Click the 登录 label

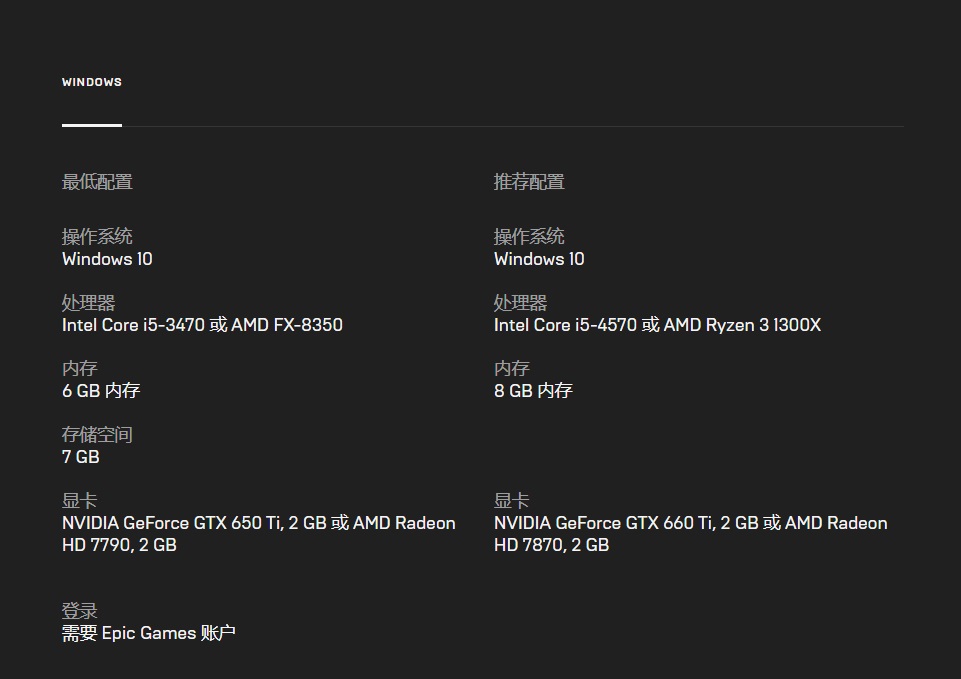[79, 611]
